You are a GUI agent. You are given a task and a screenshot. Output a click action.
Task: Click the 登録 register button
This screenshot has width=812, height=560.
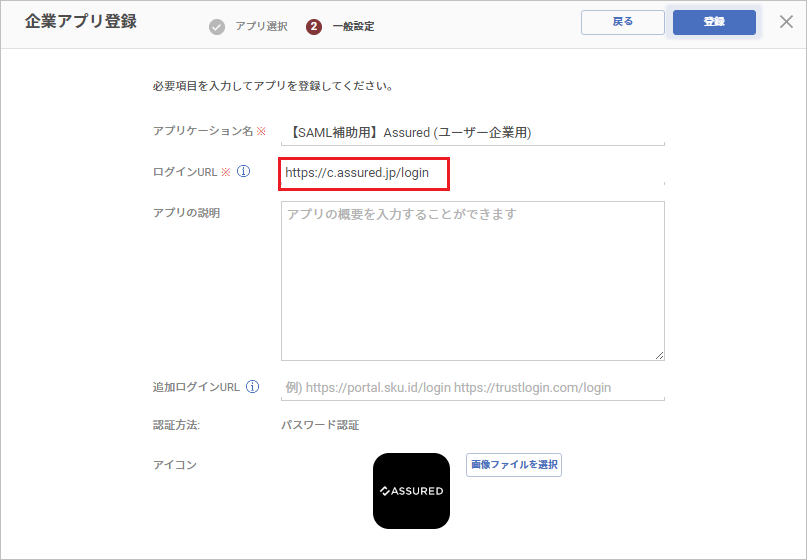click(x=714, y=22)
